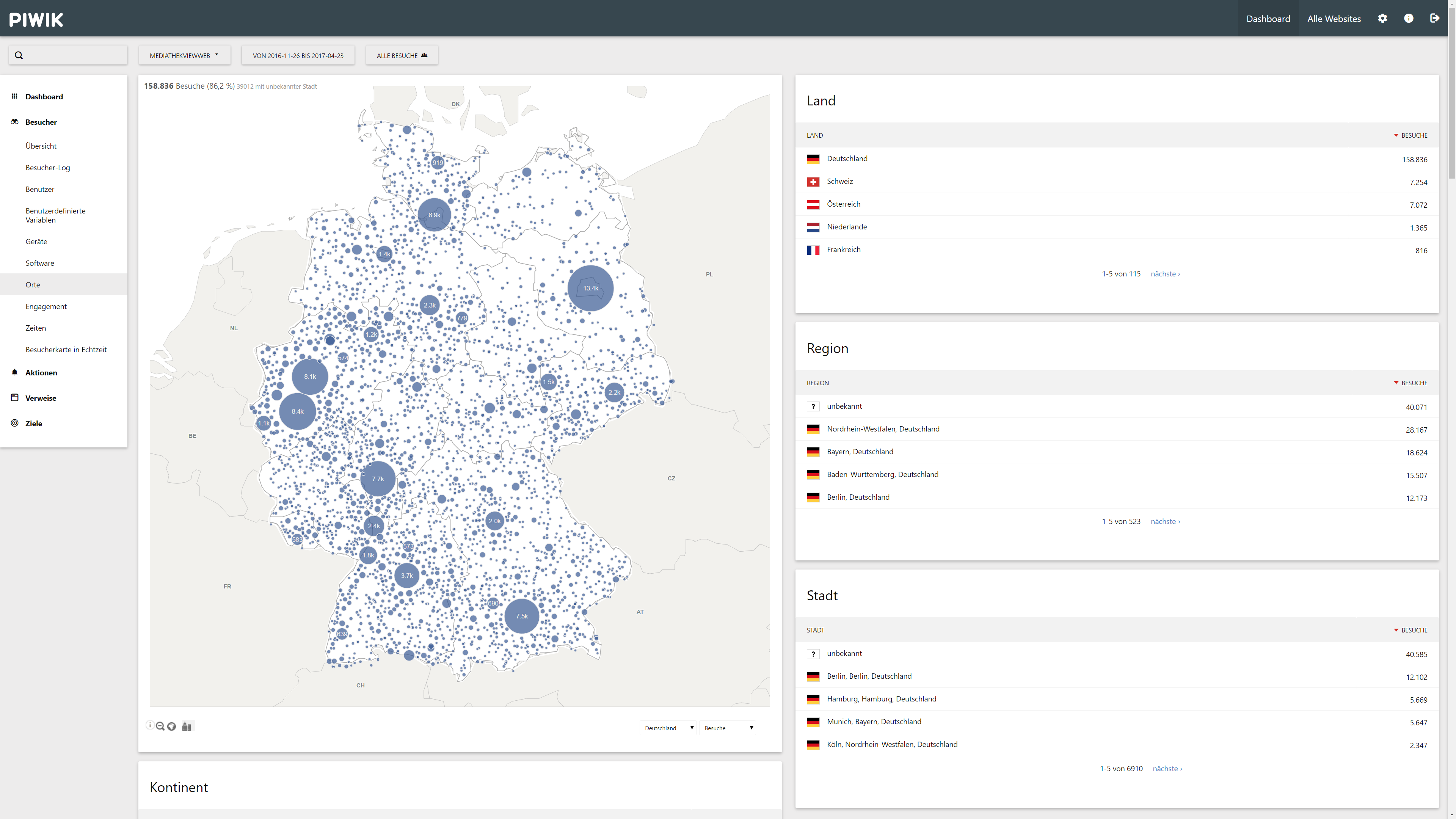The image size is (1456, 819).
Task: Click the PIWIK logo
Action: tap(36, 20)
